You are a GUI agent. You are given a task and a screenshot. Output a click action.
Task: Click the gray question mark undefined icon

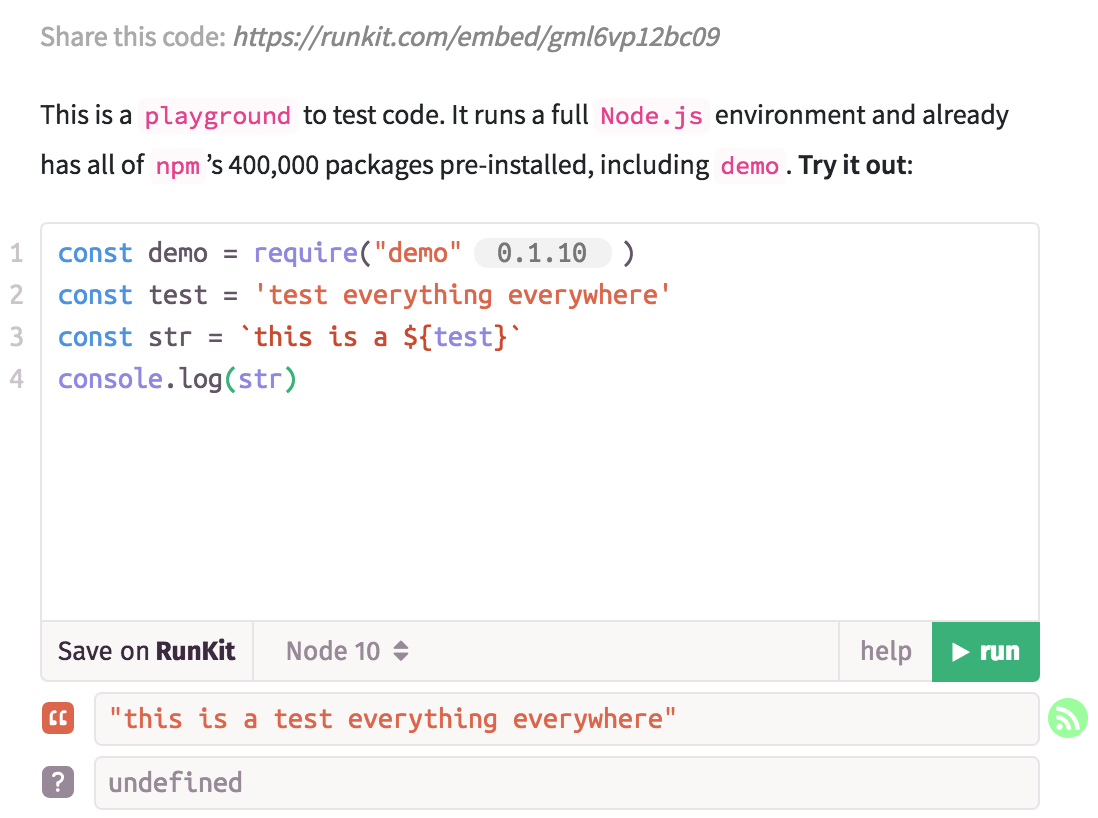click(58, 782)
